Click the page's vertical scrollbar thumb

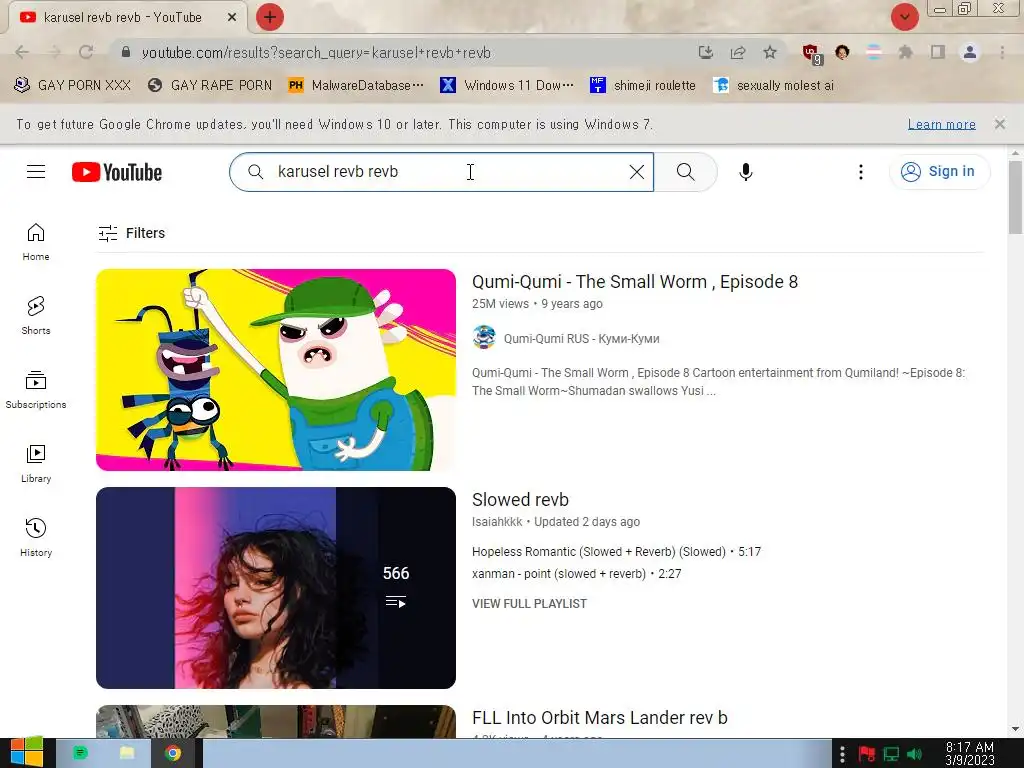1015,196
